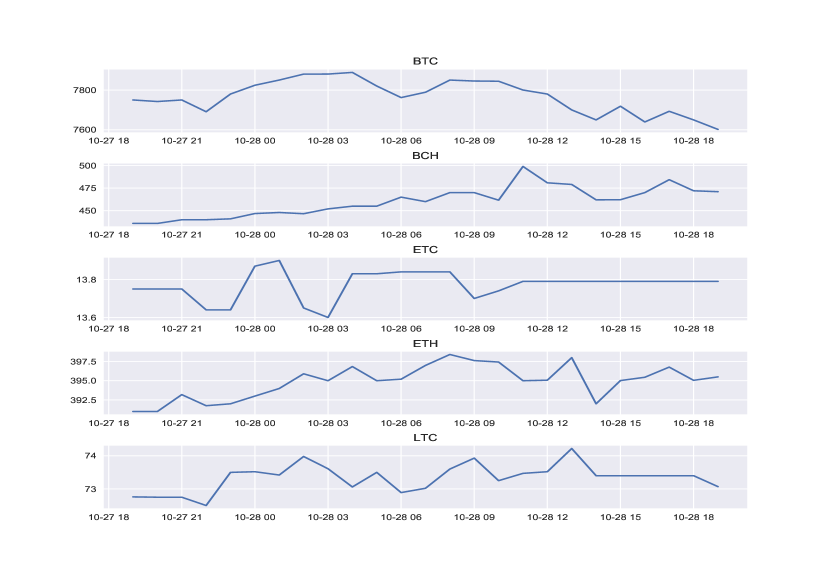This screenshot has height=581, width=830.
Task: Click the highest peak of the LTC line
Action: tap(571, 448)
